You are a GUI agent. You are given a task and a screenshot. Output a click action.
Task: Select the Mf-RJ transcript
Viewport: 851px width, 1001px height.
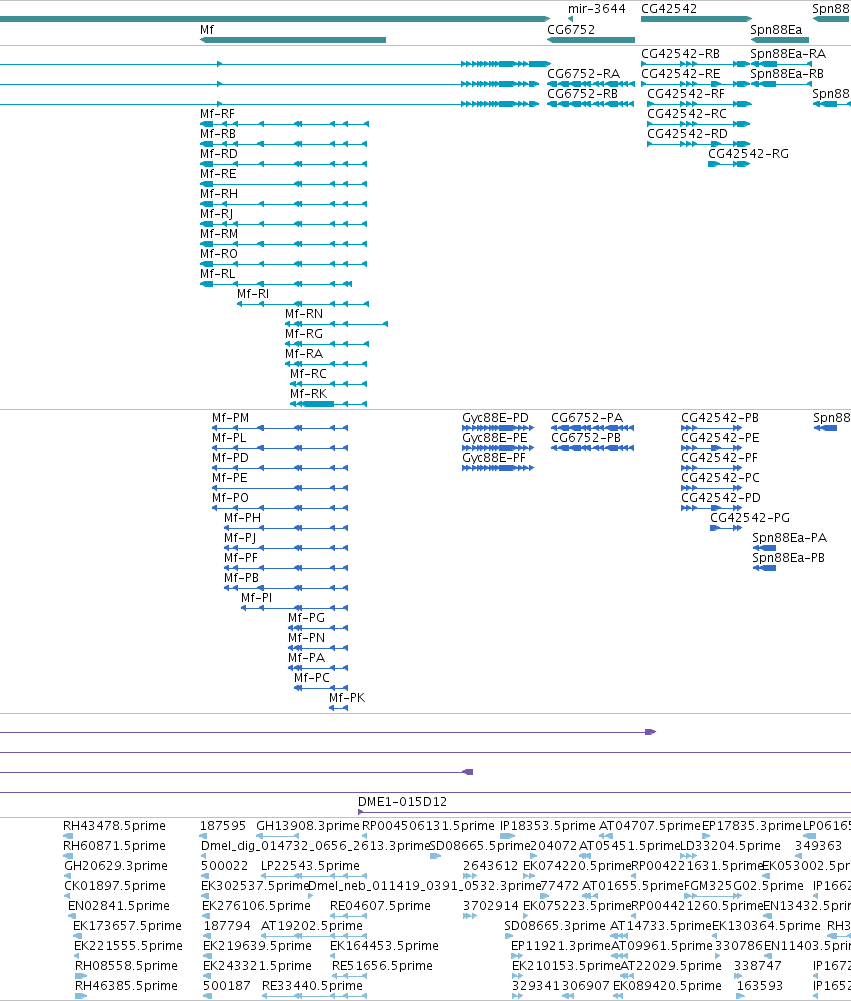coord(284,224)
